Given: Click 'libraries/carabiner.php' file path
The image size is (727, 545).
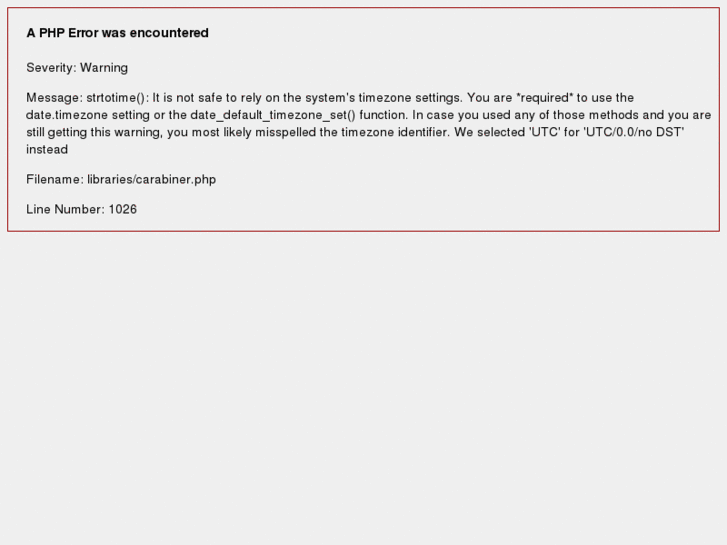Looking at the screenshot, I should pos(152,180).
